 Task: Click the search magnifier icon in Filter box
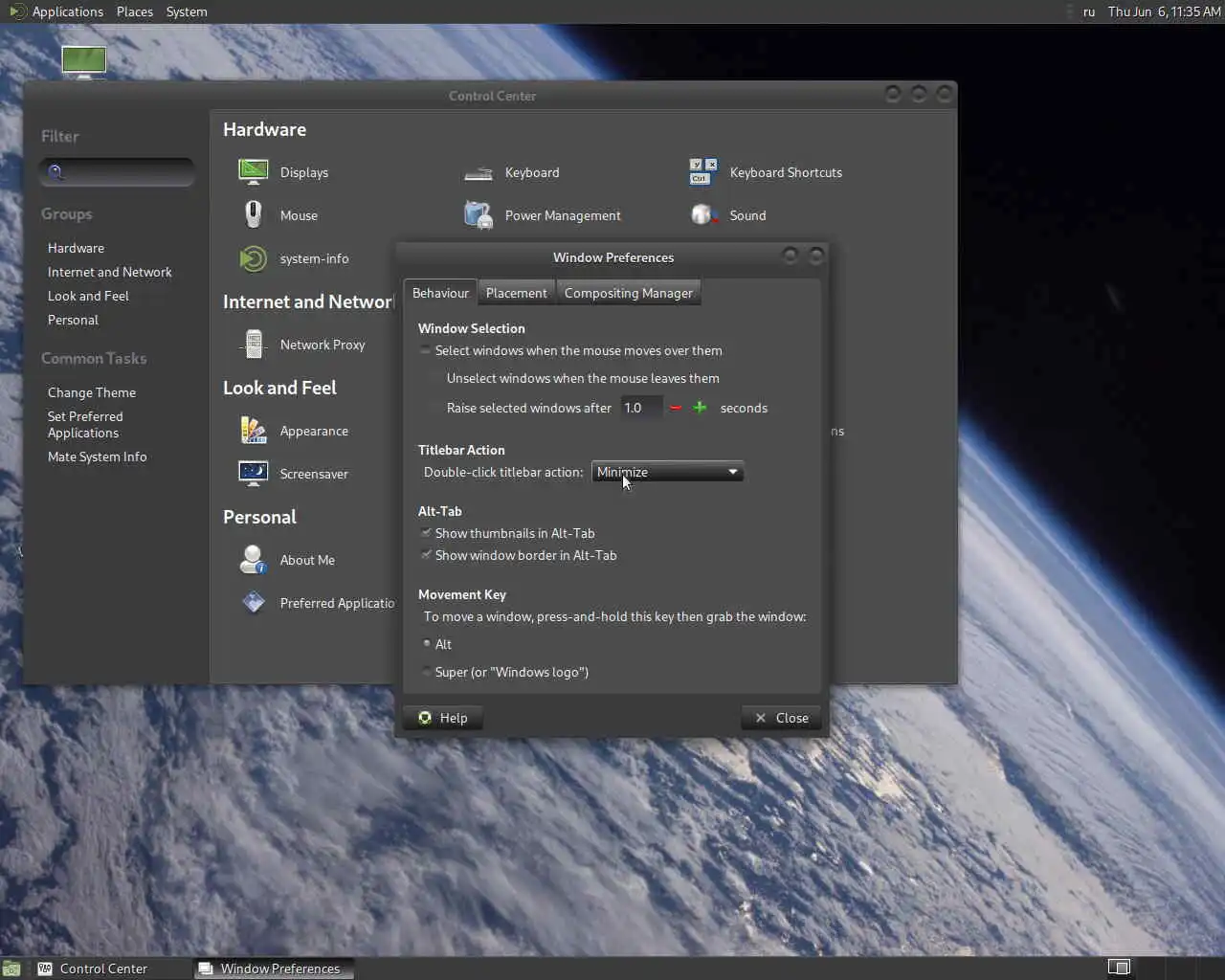pyautogui.click(x=56, y=172)
